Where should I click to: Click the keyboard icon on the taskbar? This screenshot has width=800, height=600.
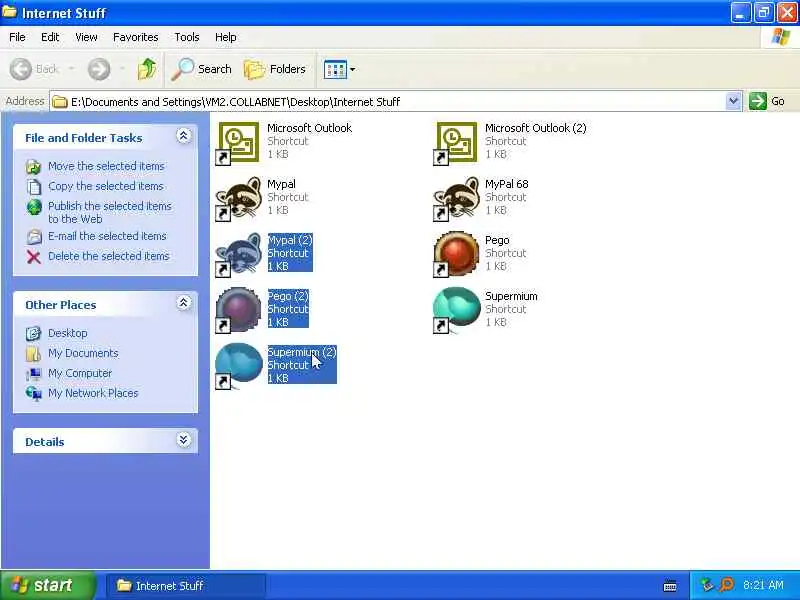670,586
